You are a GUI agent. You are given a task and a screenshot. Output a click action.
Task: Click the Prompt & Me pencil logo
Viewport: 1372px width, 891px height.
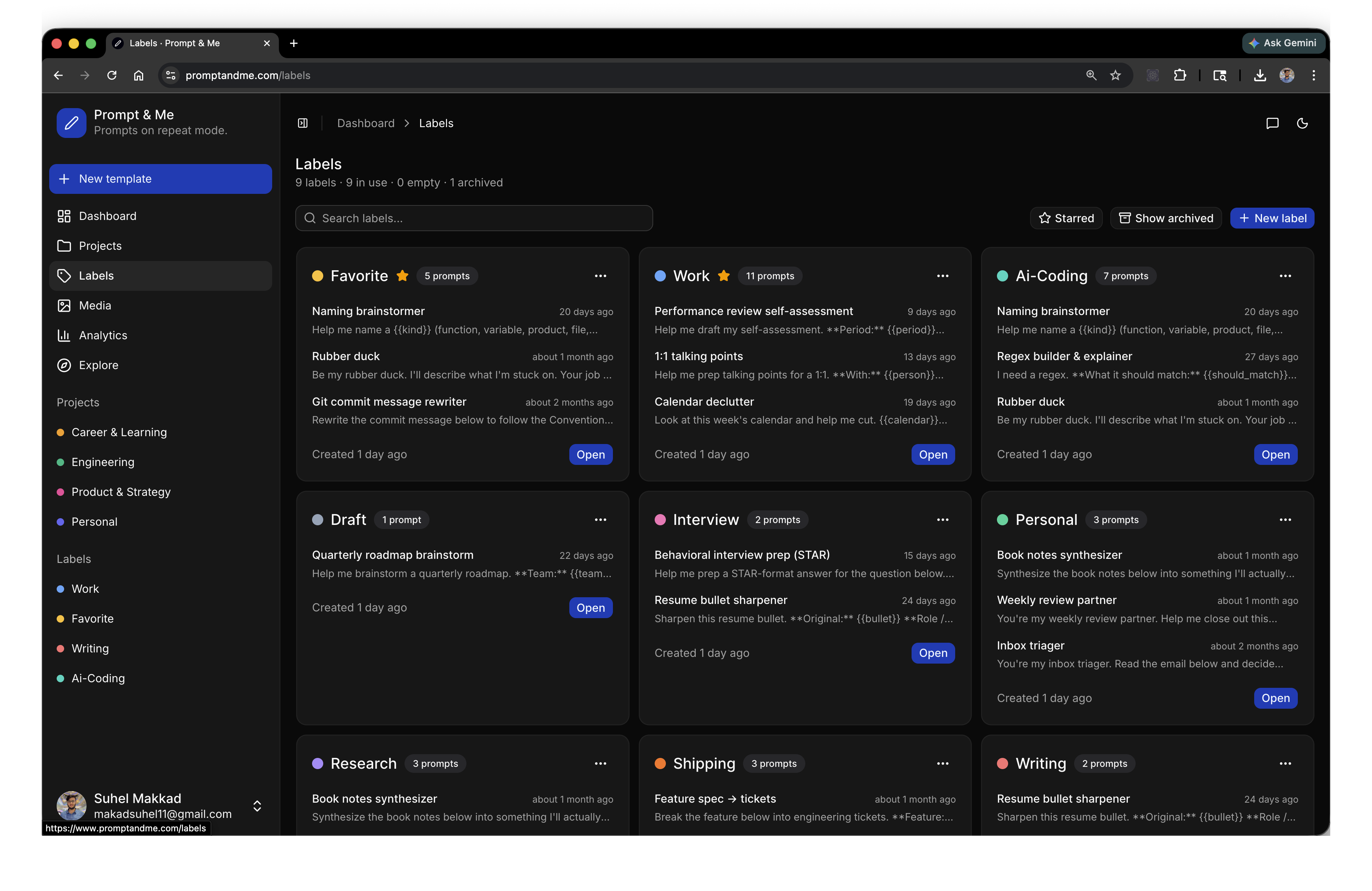coord(72,123)
